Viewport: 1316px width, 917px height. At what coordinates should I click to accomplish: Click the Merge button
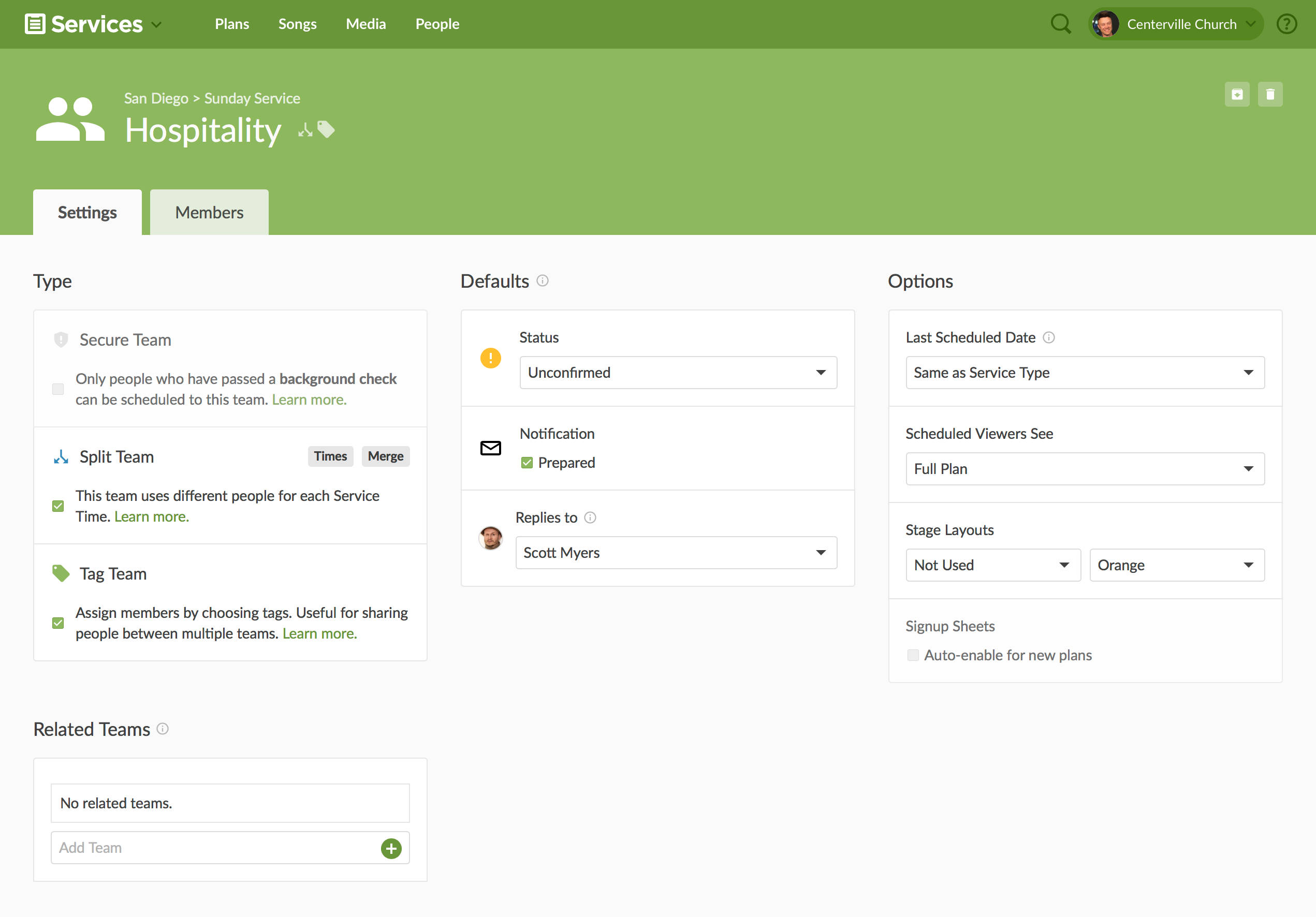pos(385,456)
